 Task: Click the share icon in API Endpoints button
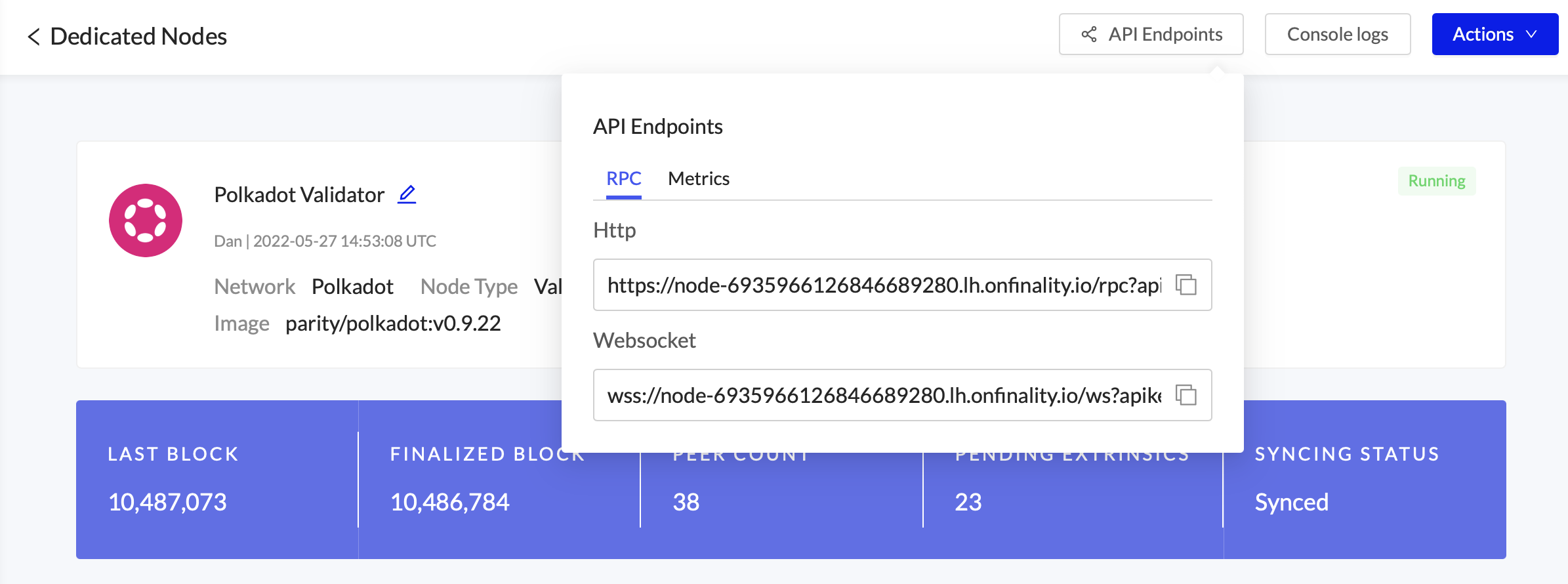tap(1089, 34)
